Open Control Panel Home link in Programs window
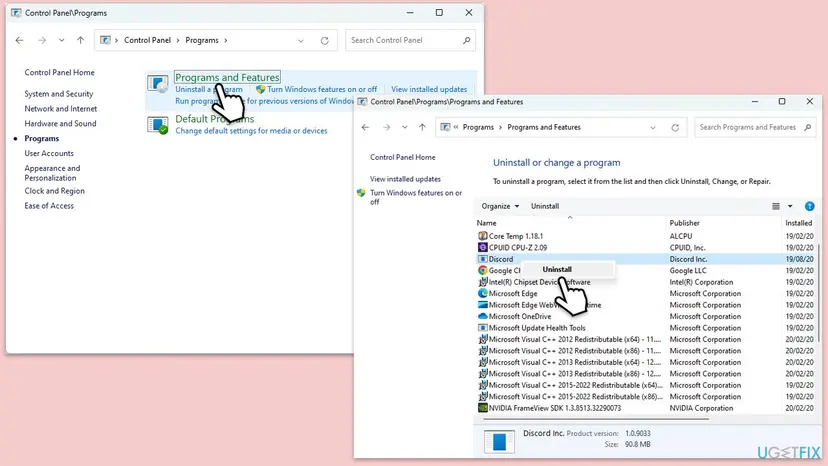This screenshot has height=466, width=828. point(59,72)
